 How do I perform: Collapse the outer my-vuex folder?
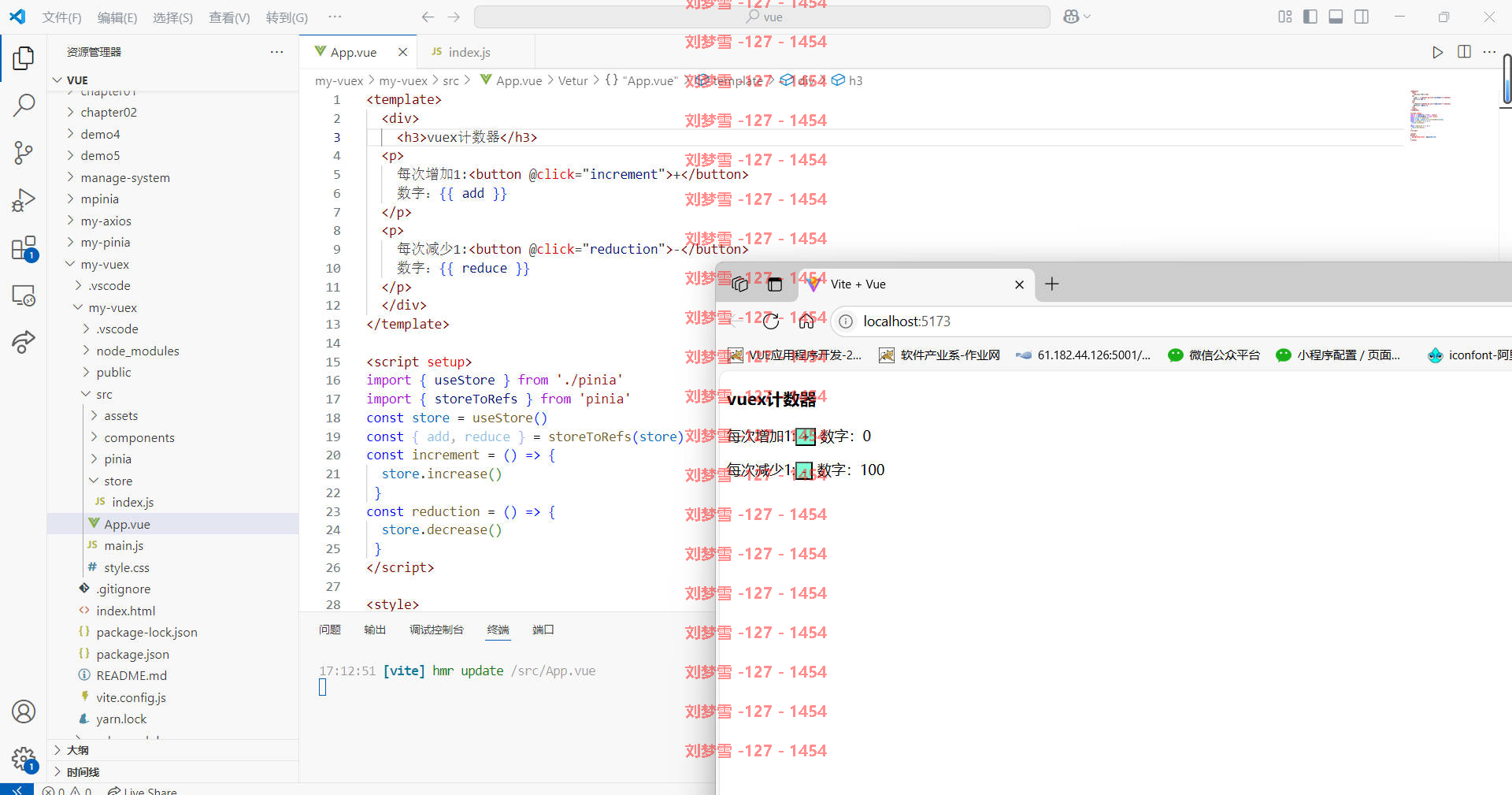pyautogui.click(x=104, y=264)
